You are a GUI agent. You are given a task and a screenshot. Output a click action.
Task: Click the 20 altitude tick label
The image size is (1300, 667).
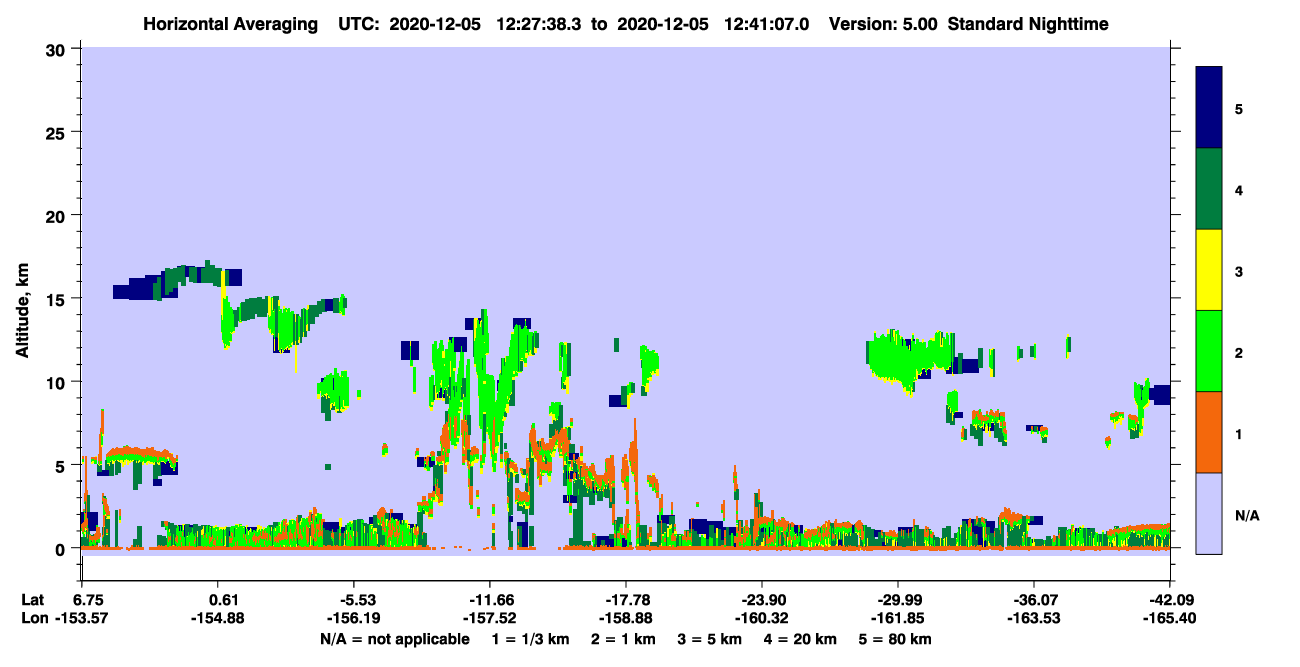coord(58,216)
